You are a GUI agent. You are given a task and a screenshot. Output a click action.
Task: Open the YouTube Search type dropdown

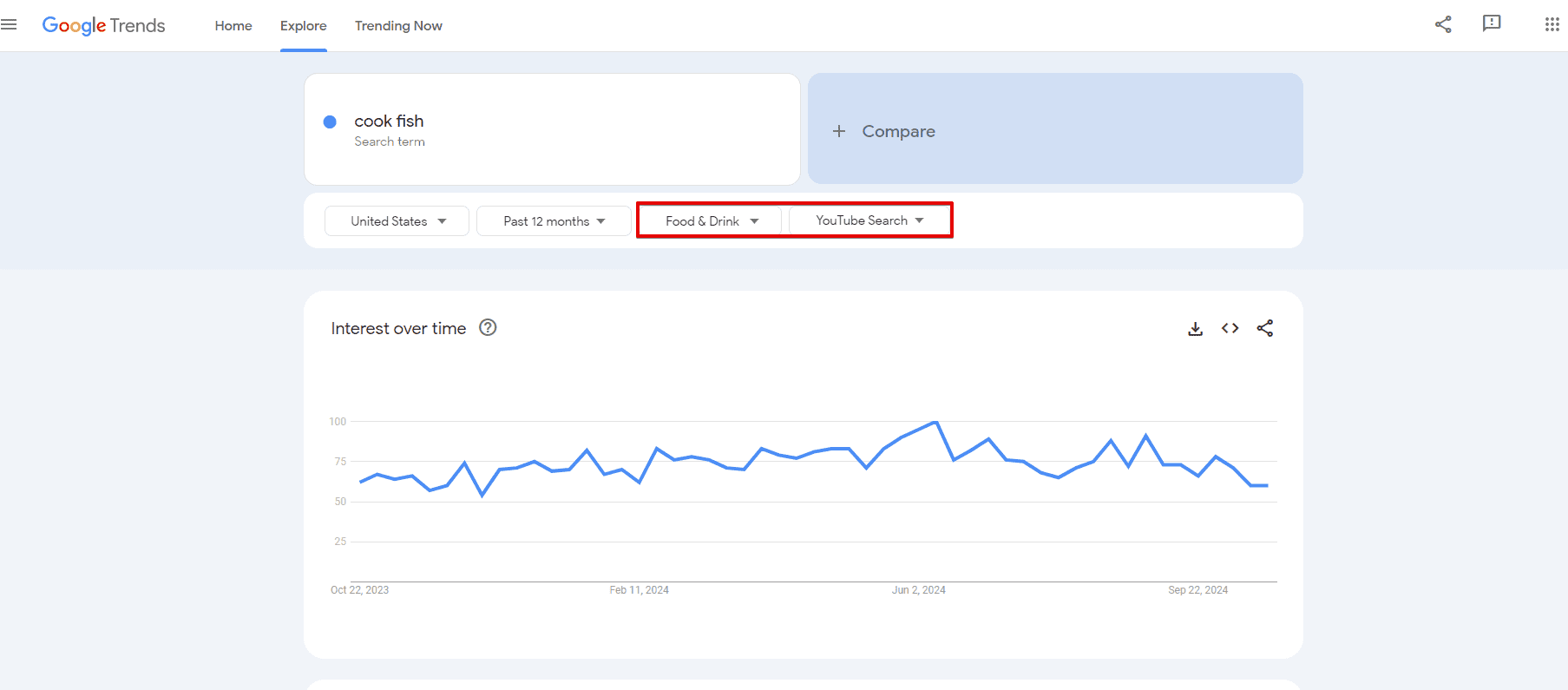point(869,220)
